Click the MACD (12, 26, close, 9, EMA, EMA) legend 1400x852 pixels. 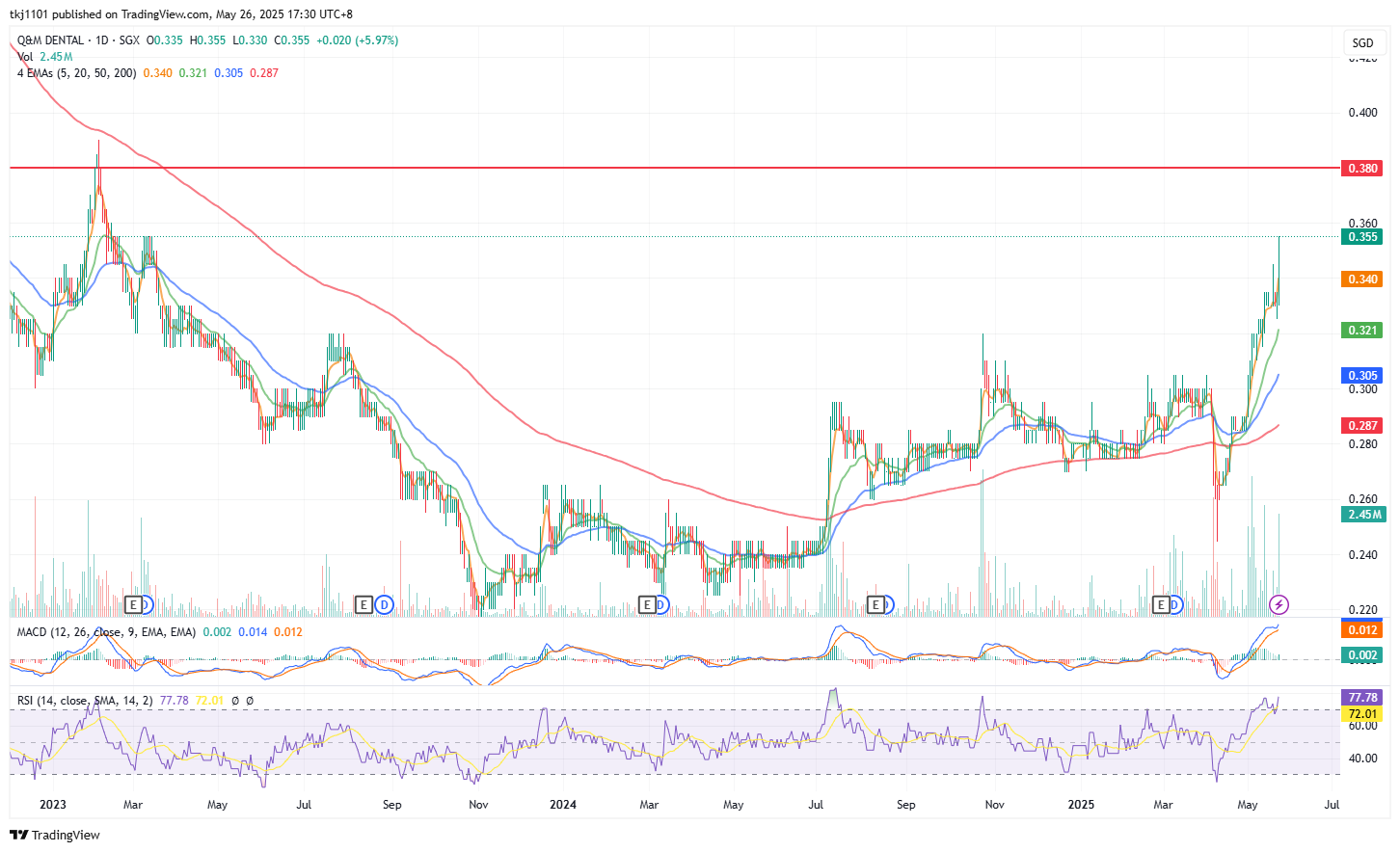click(106, 632)
